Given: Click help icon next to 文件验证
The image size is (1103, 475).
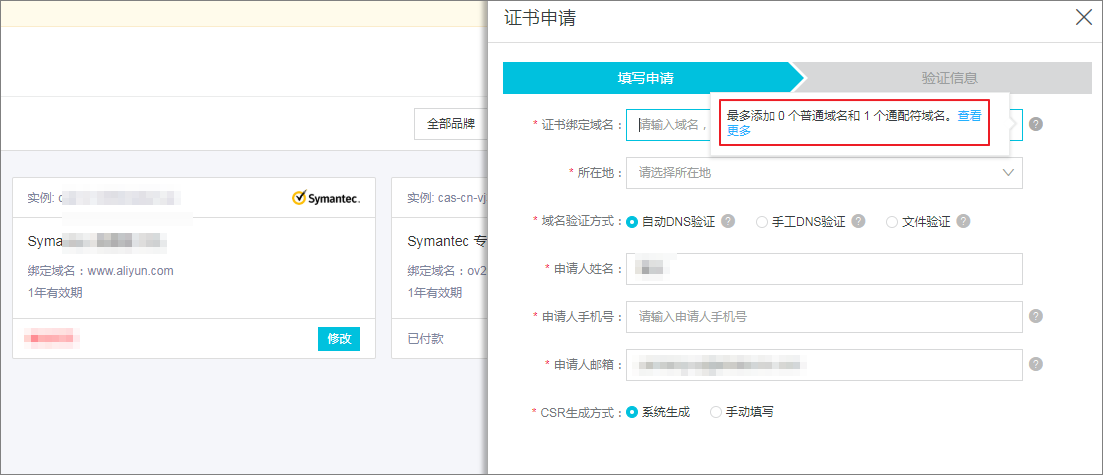Looking at the screenshot, I should tap(963, 221).
